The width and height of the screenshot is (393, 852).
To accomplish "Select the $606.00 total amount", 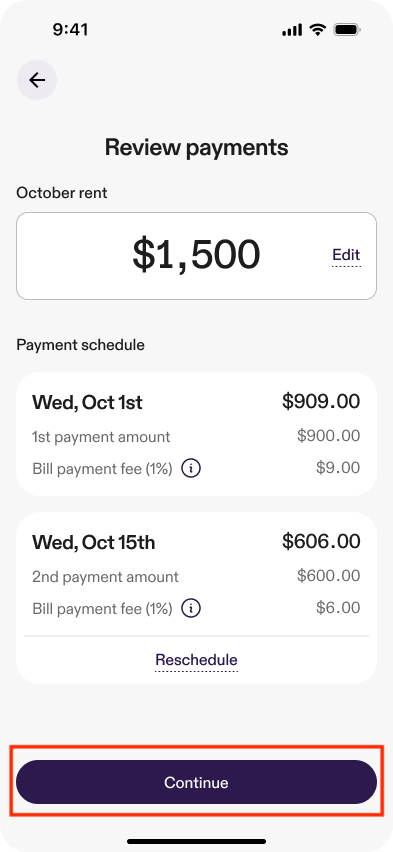I will [x=321, y=541].
